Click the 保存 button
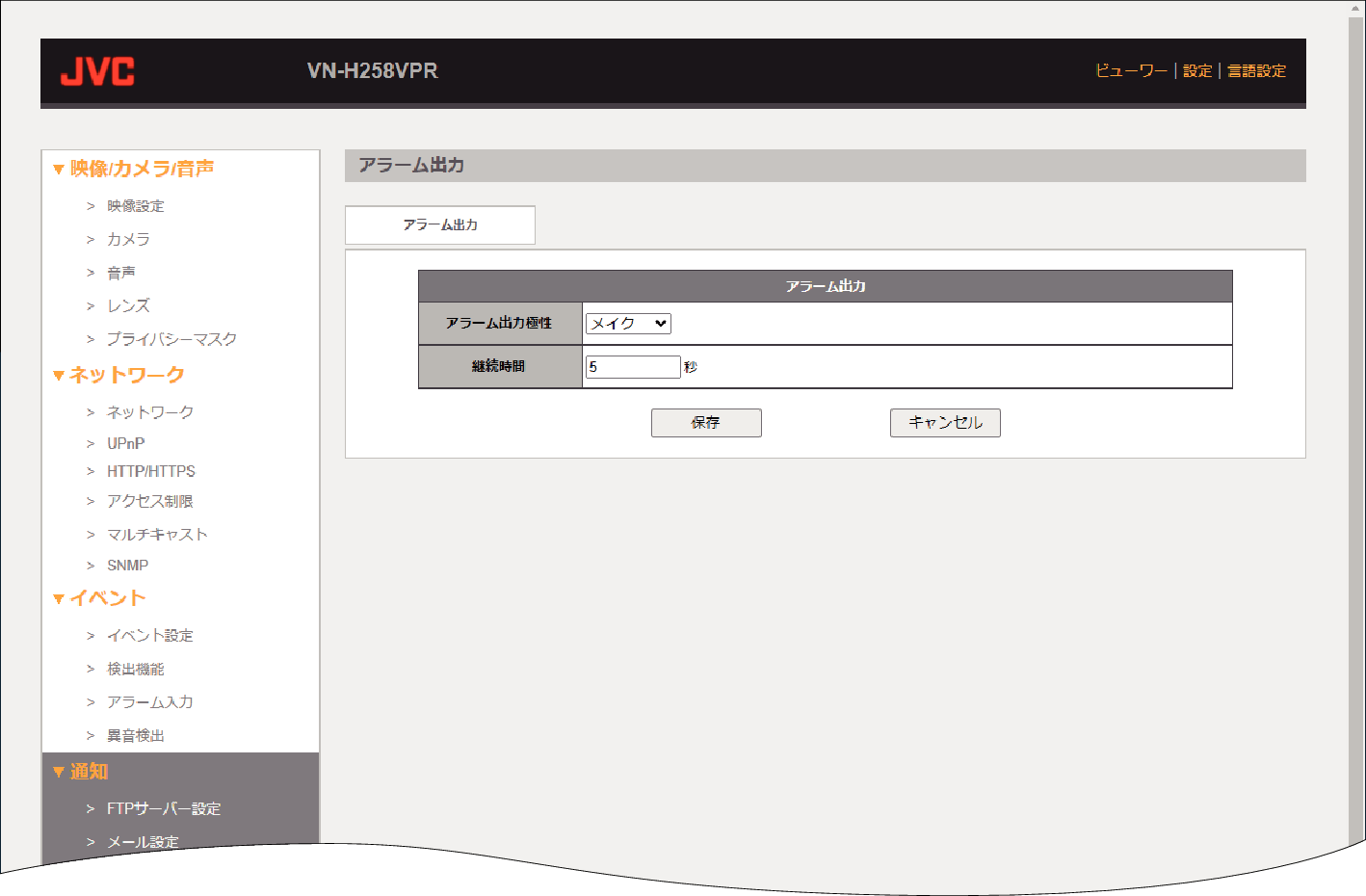1366x896 pixels. point(706,423)
